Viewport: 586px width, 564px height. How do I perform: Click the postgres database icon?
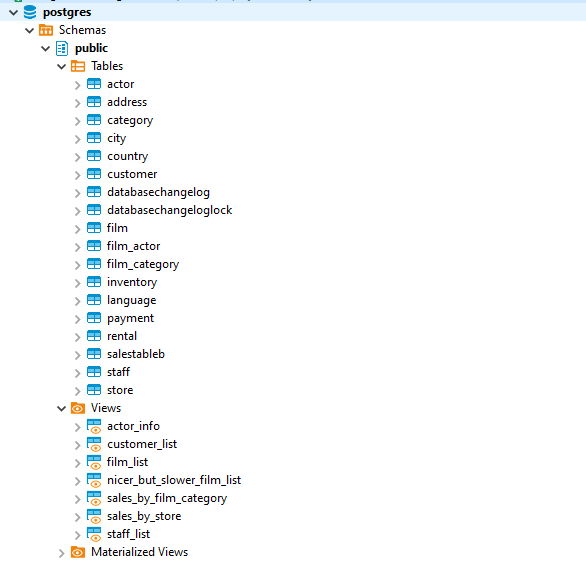click(x=30, y=12)
